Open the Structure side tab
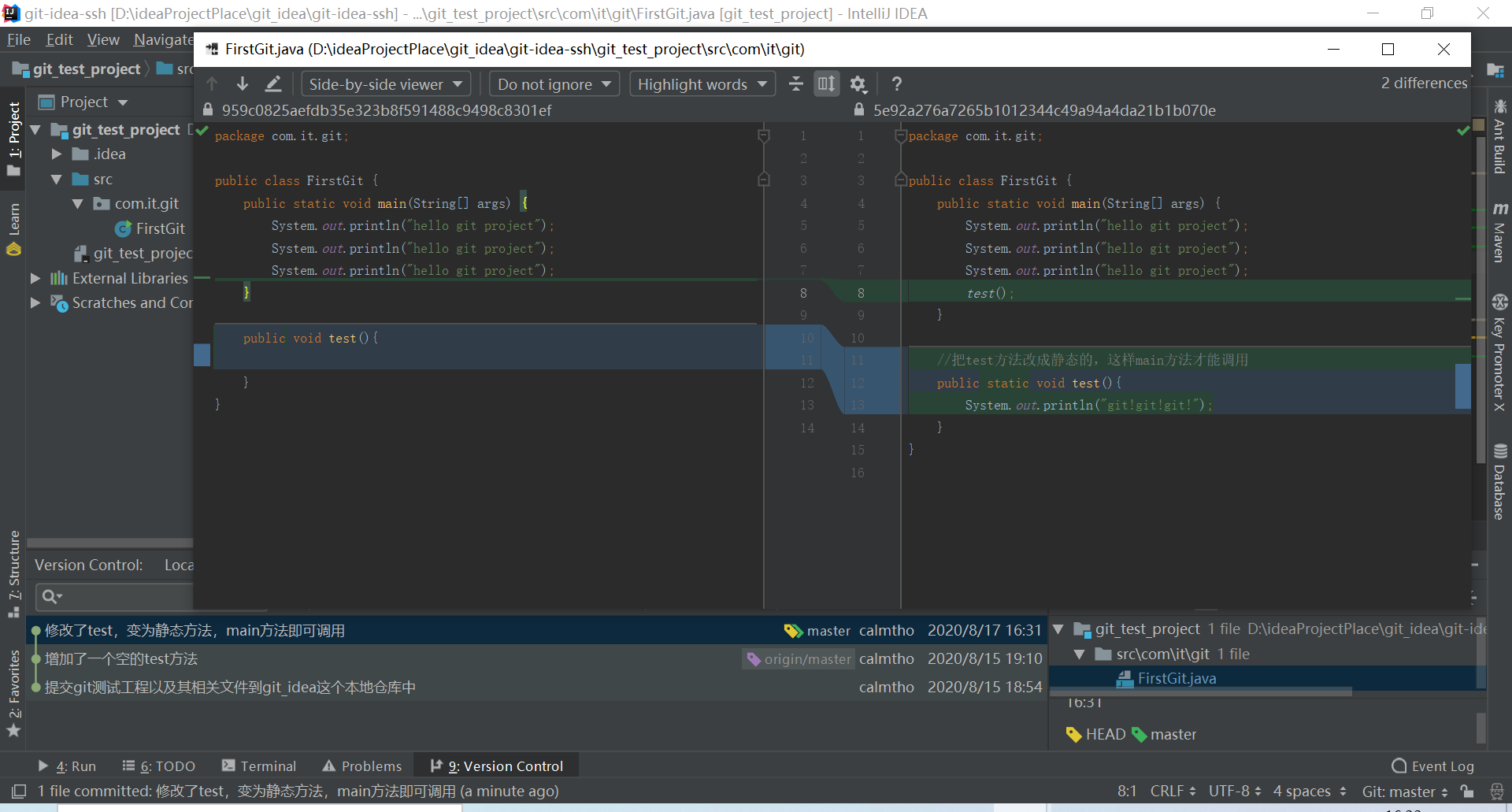 13,573
